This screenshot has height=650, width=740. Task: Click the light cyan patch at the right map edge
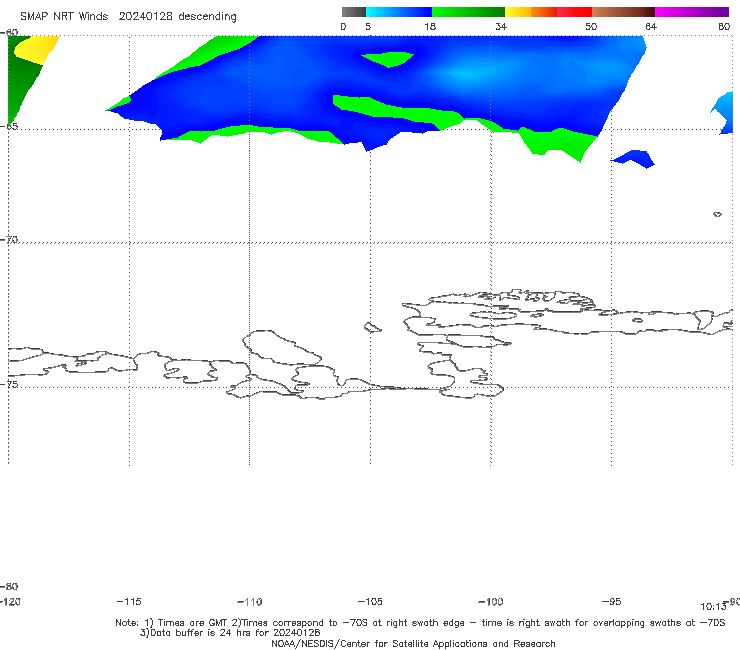tap(723, 112)
